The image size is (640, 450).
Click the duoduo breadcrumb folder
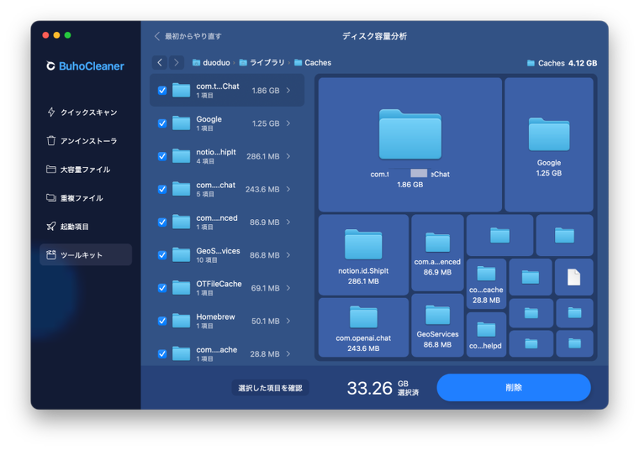(x=211, y=62)
